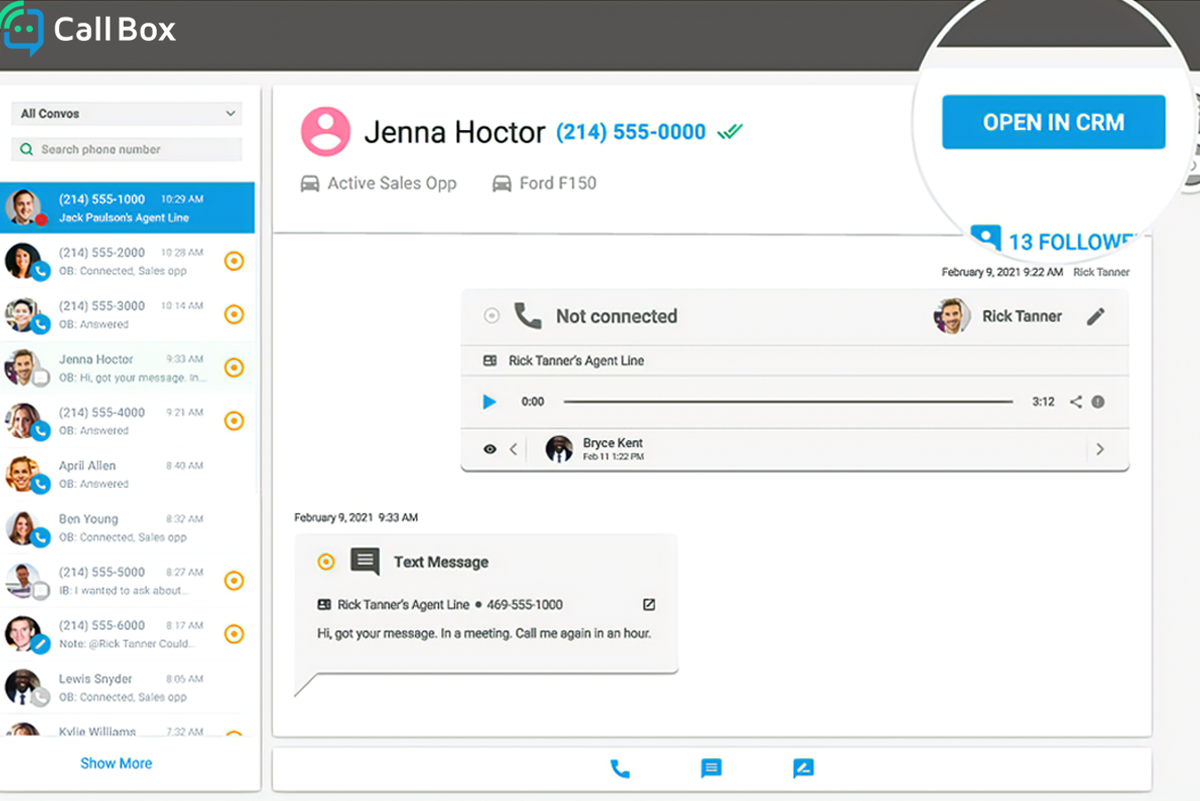Toggle the radio circle beside Not connected
The image size is (1200, 801).
(x=491, y=316)
